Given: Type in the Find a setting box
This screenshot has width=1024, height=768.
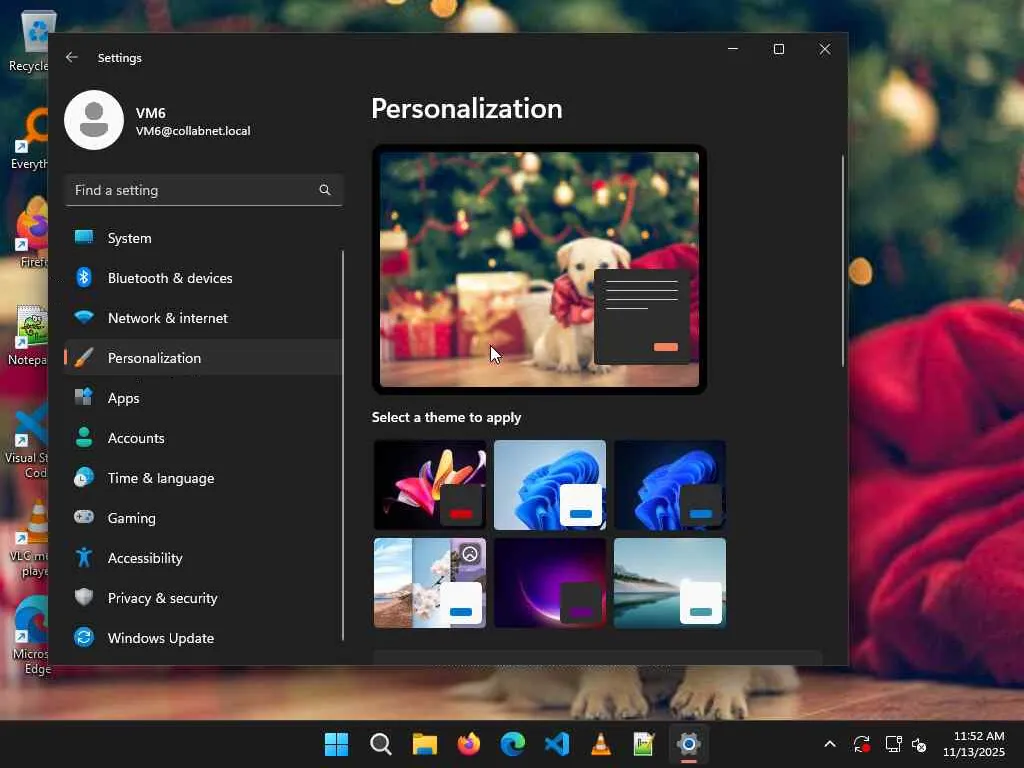Looking at the screenshot, I should (190, 190).
